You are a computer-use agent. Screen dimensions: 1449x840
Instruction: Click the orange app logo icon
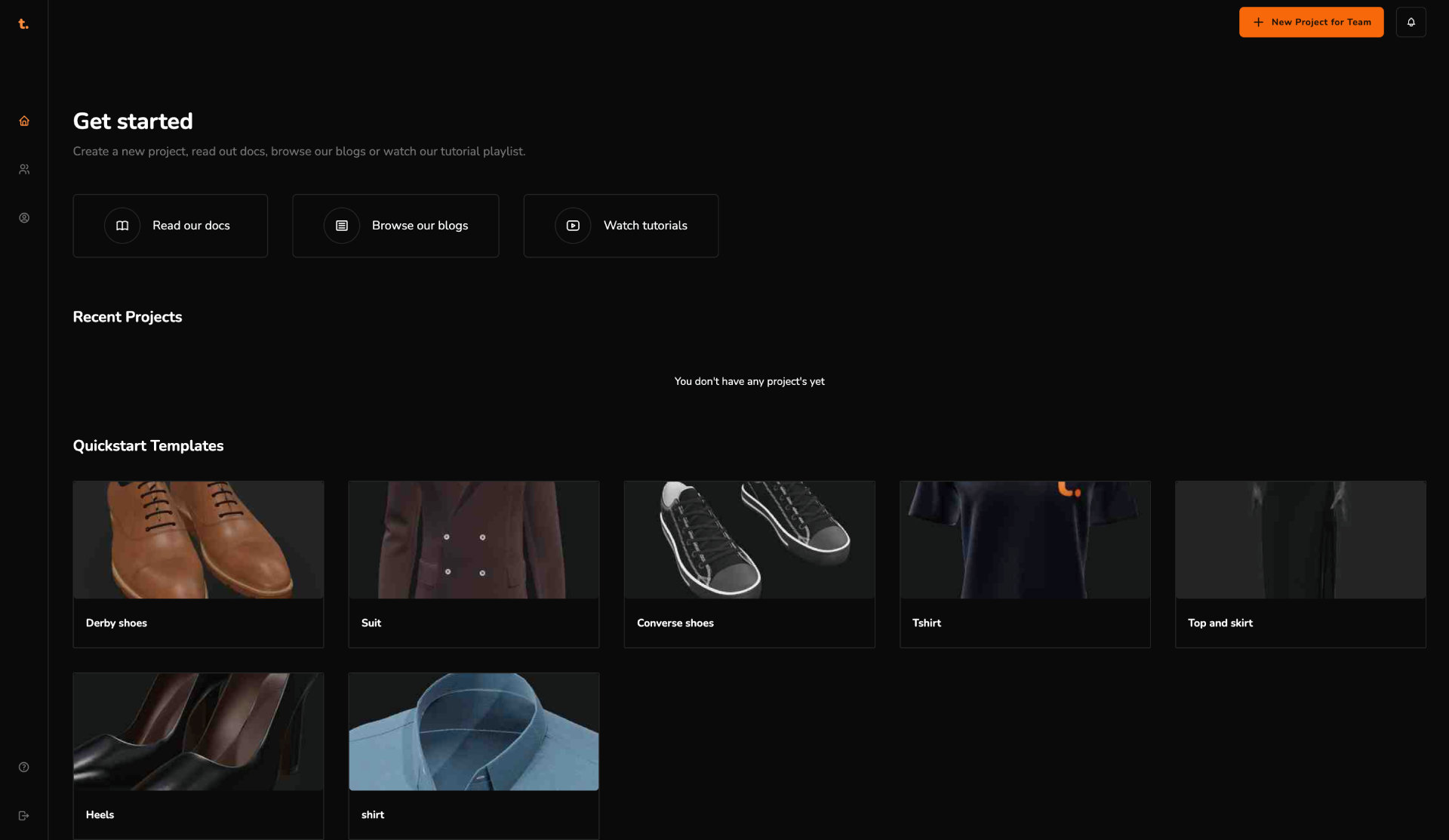tap(23, 24)
